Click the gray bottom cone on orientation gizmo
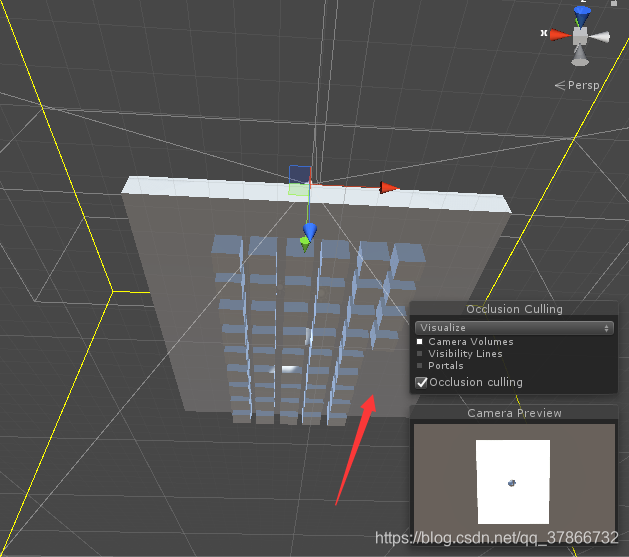 click(x=580, y=56)
